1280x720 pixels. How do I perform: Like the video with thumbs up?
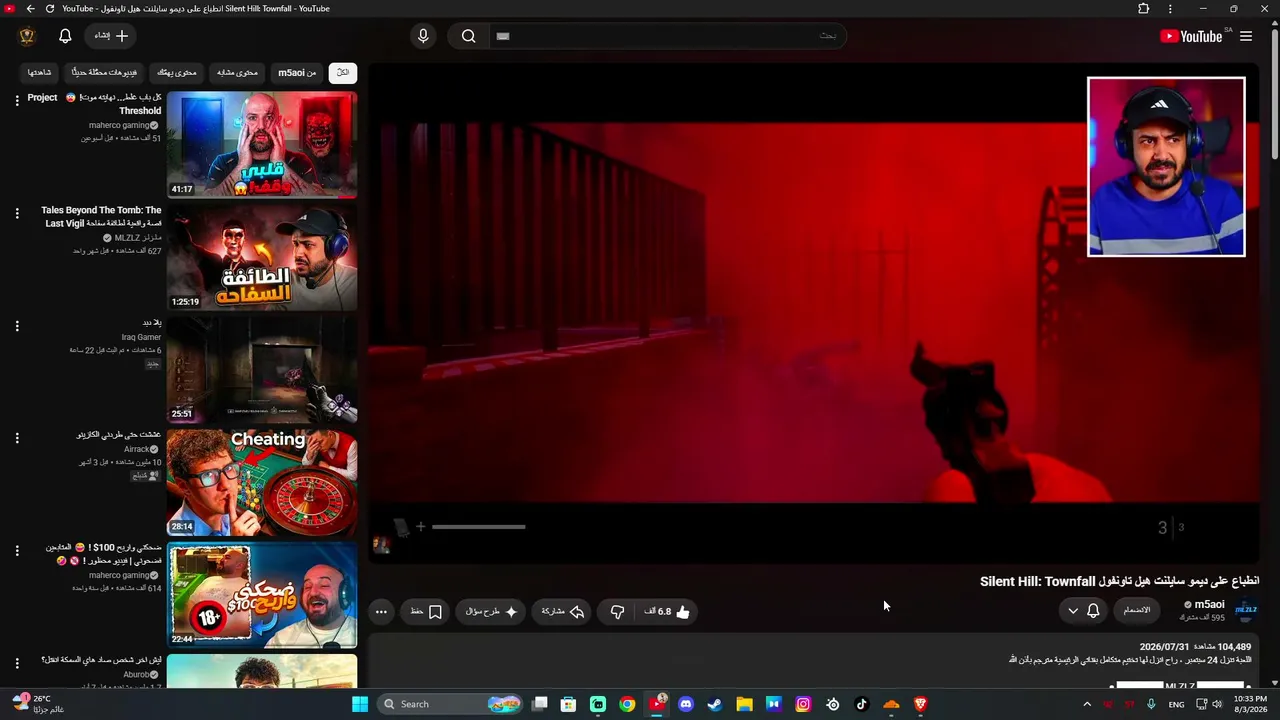(x=667, y=611)
